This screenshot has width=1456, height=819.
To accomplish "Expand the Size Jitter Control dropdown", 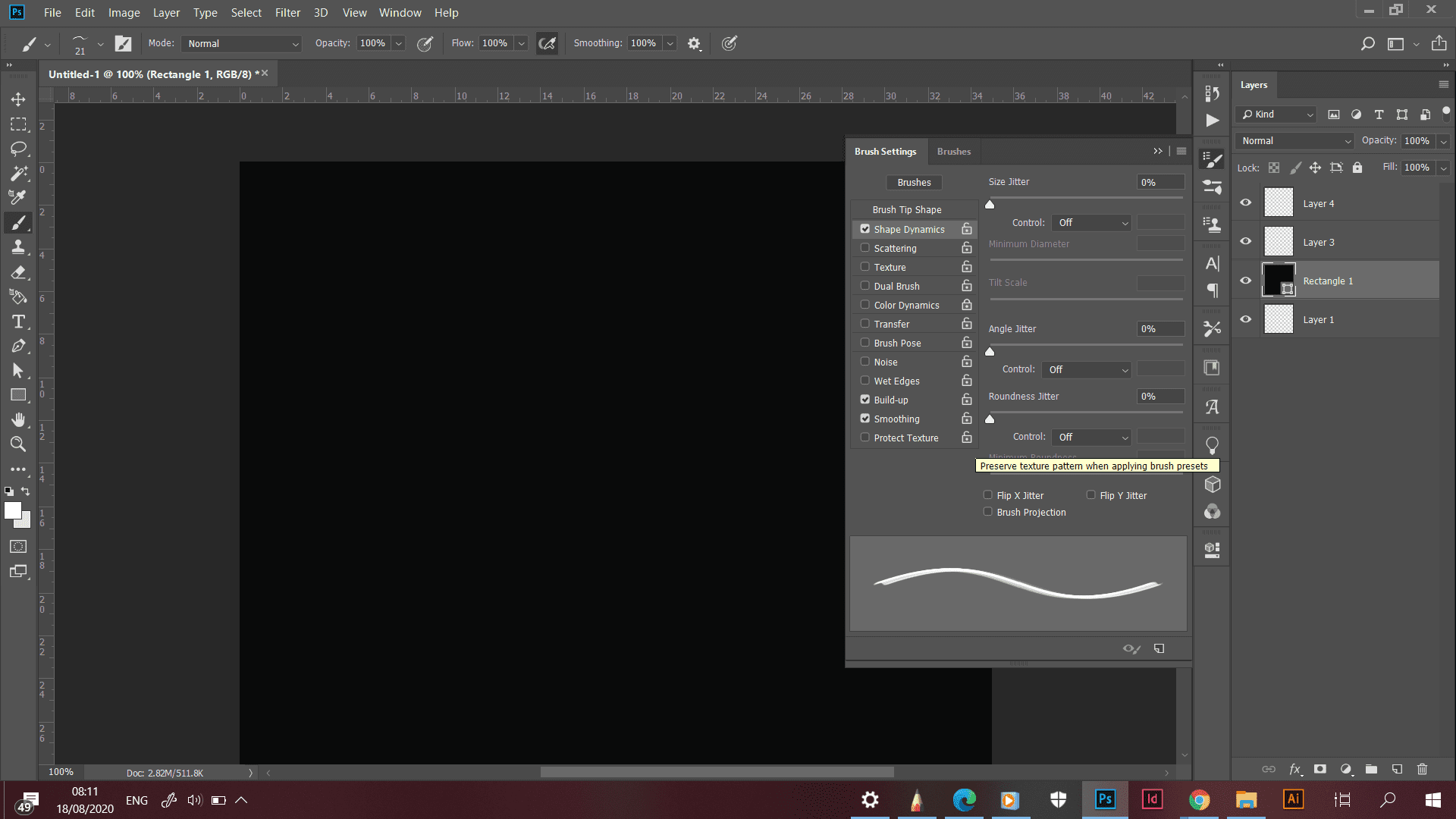I will pyautogui.click(x=1092, y=223).
